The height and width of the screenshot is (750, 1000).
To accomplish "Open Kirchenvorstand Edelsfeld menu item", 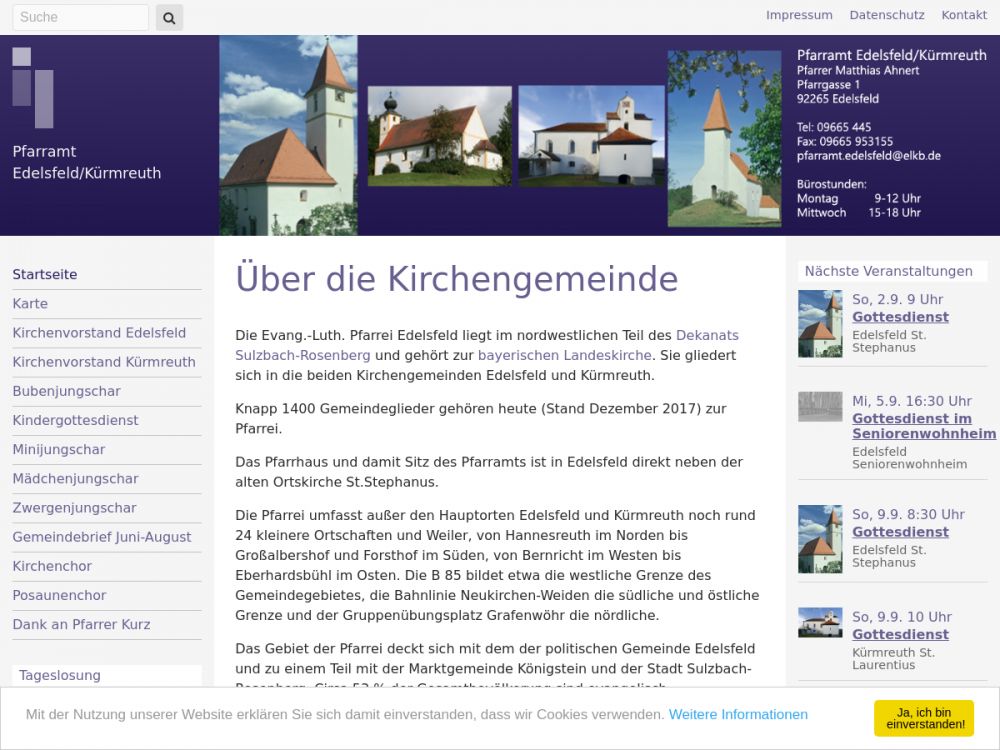I will (99, 333).
